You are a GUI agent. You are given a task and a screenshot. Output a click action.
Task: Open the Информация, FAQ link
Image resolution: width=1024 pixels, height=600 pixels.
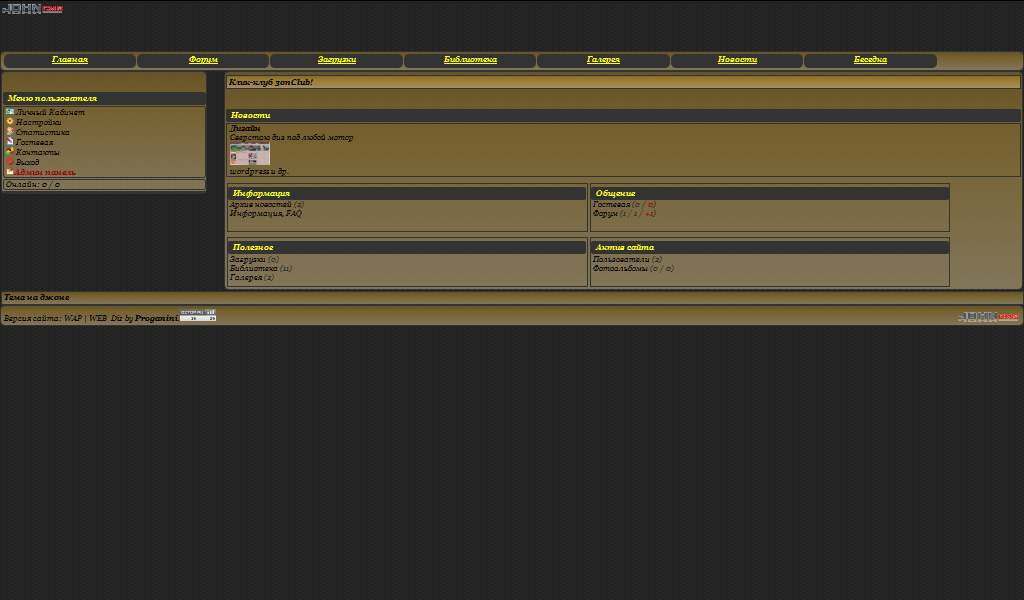click(265, 213)
